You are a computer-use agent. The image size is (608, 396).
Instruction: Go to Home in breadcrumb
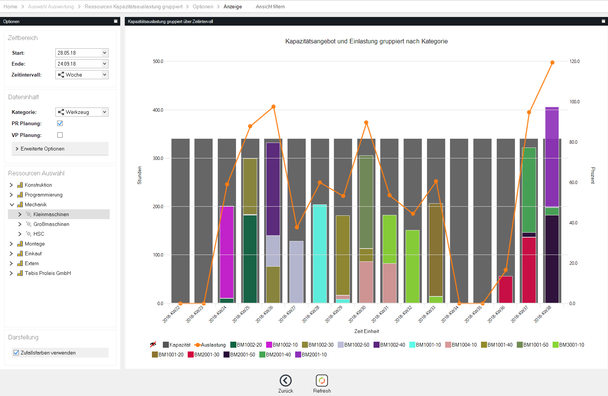(x=10, y=7)
